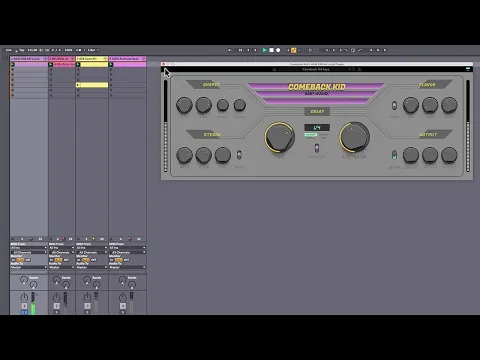Screen dimensions: 480x360
Task: Adjust the large FEEDBACK knob
Action: [x=355, y=137]
